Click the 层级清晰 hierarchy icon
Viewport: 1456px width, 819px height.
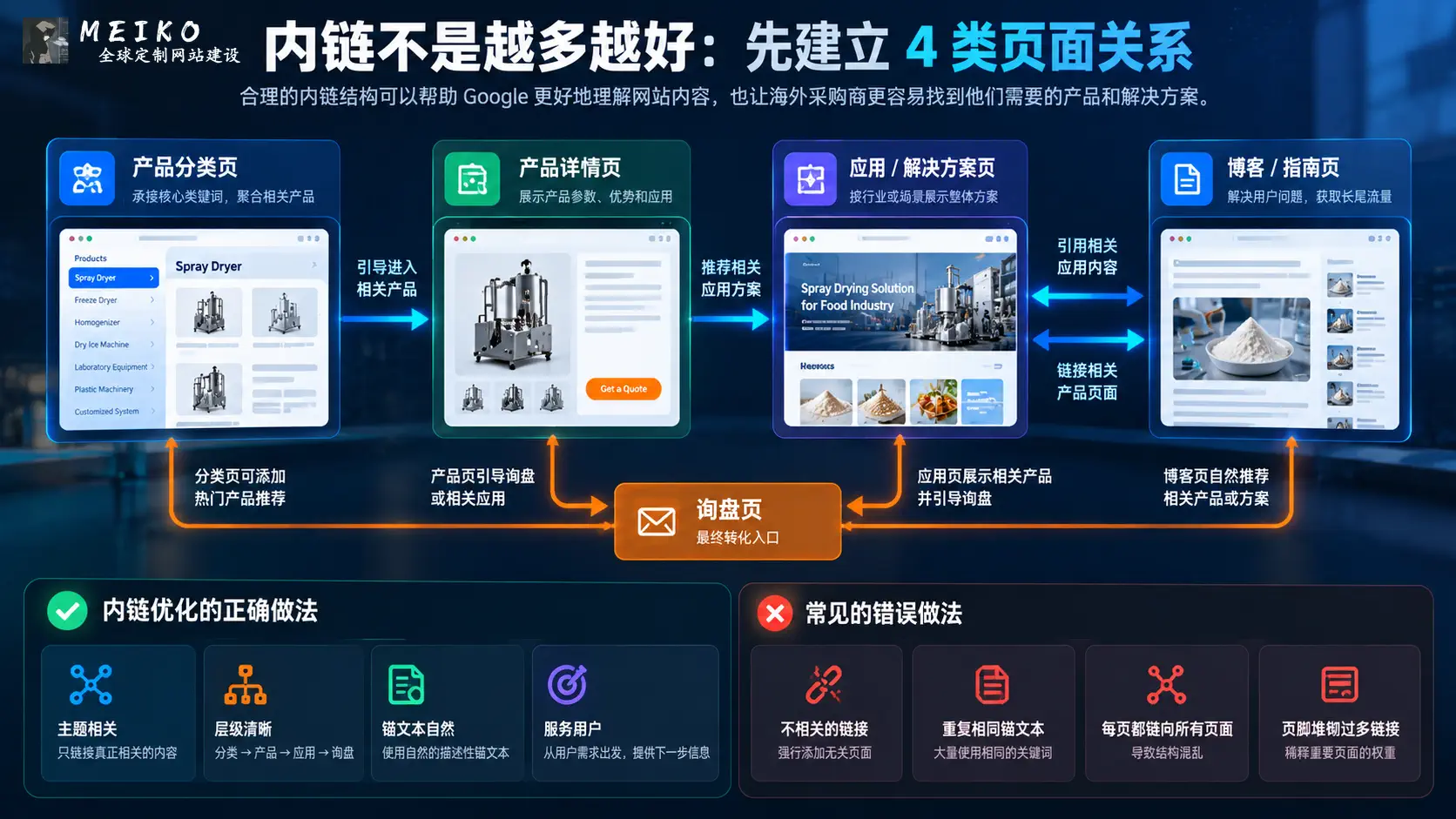[246, 684]
